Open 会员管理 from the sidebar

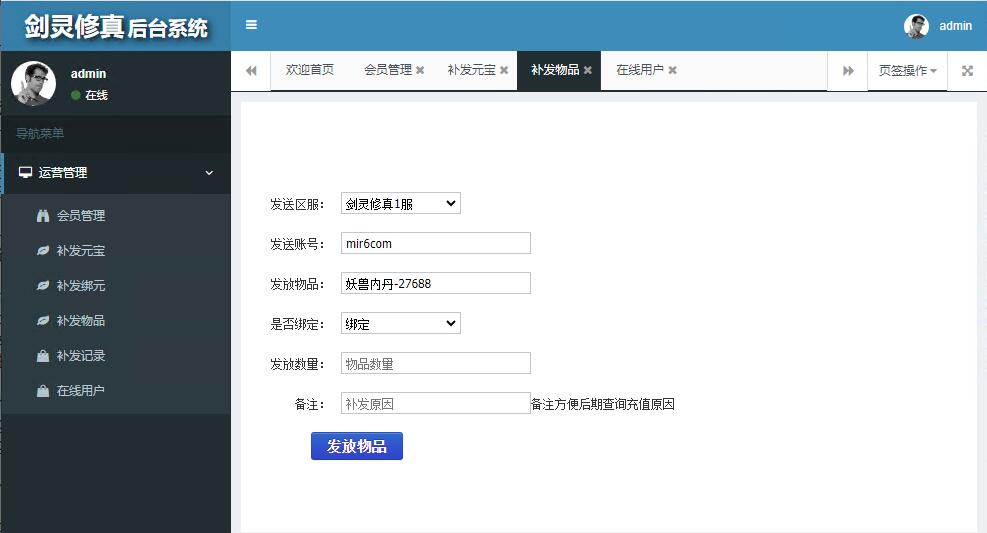click(80, 215)
